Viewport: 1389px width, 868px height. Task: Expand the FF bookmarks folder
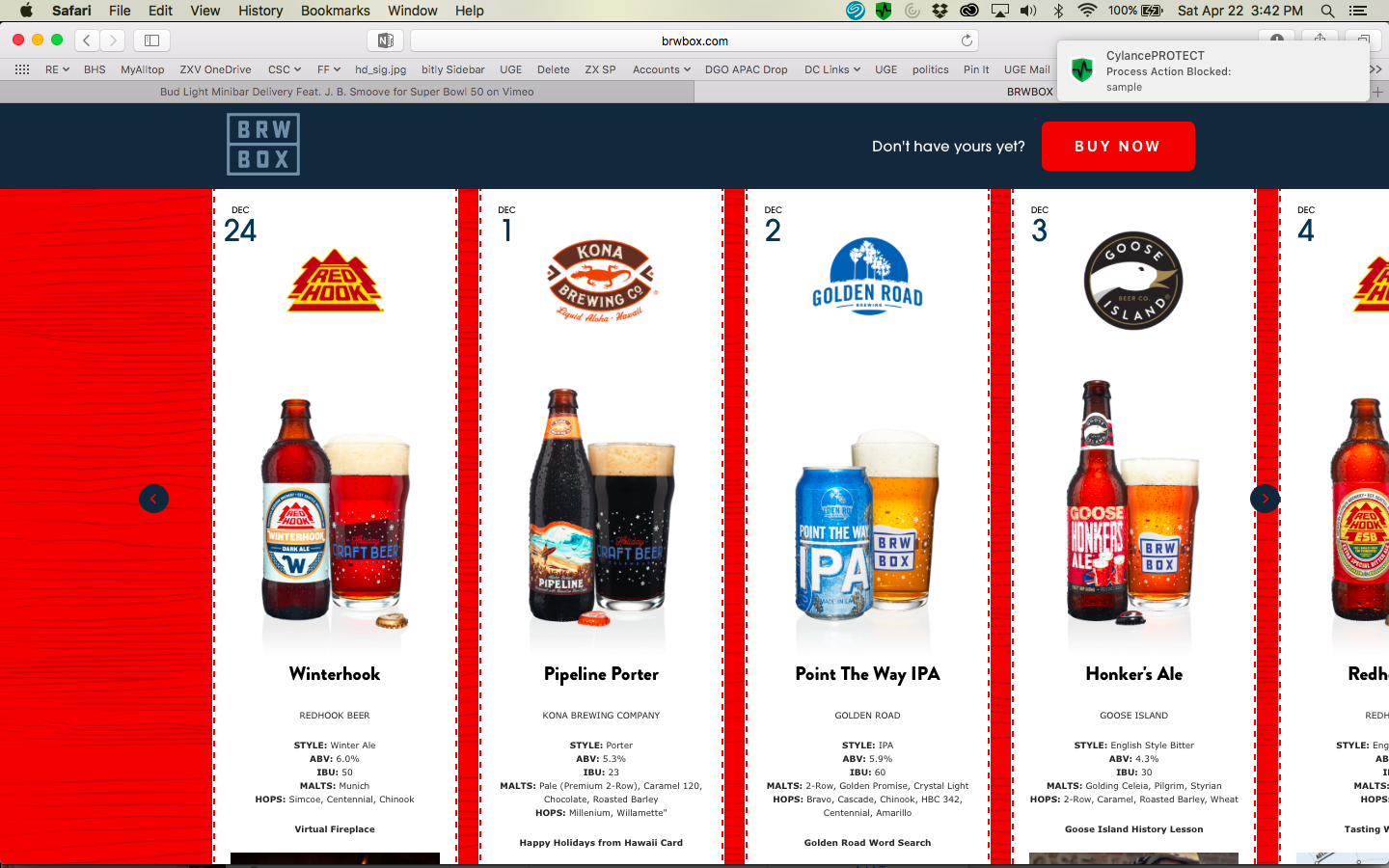click(x=329, y=69)
